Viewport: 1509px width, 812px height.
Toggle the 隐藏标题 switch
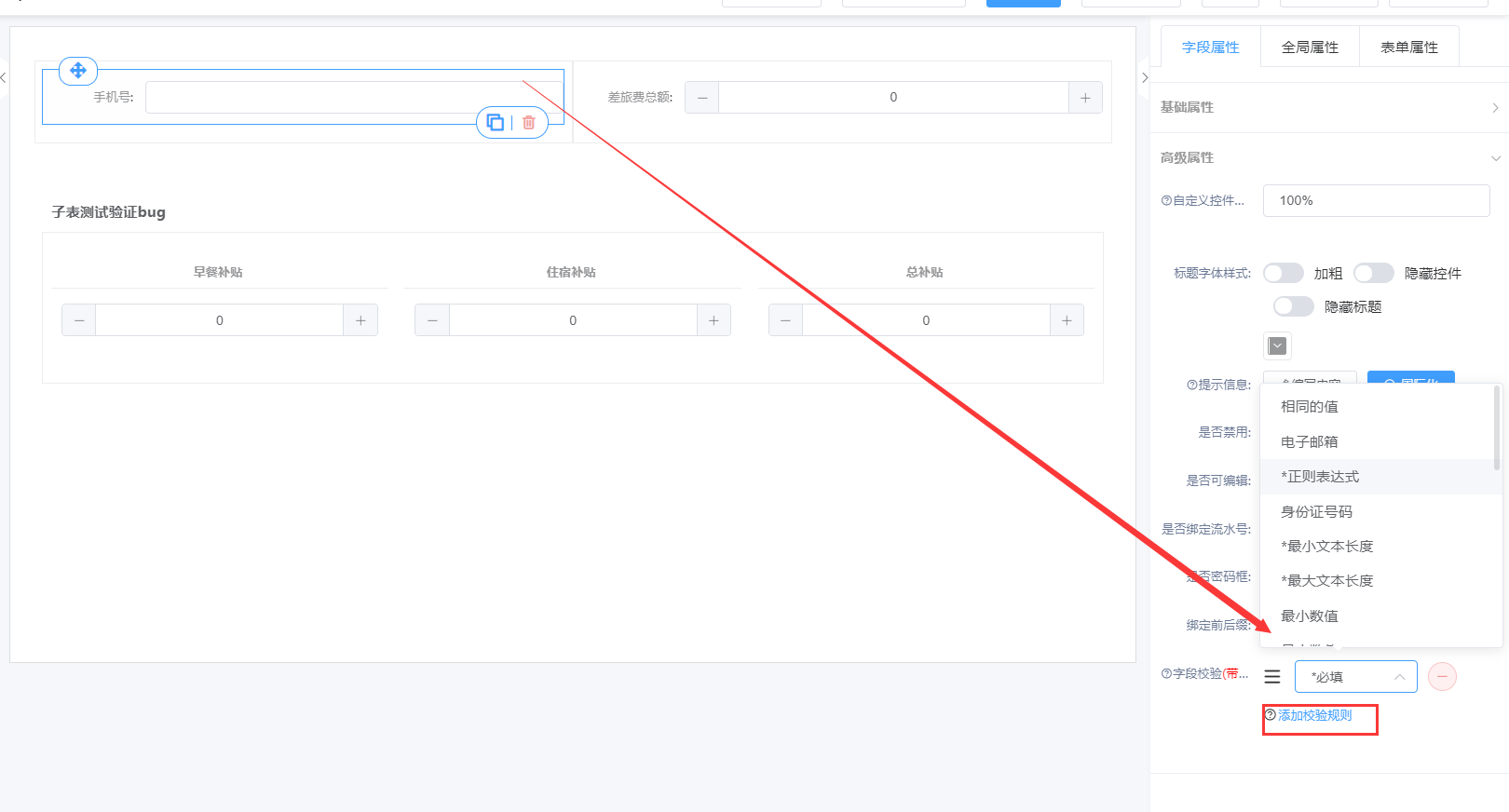pyautogui.click(x=1294, y=306)
